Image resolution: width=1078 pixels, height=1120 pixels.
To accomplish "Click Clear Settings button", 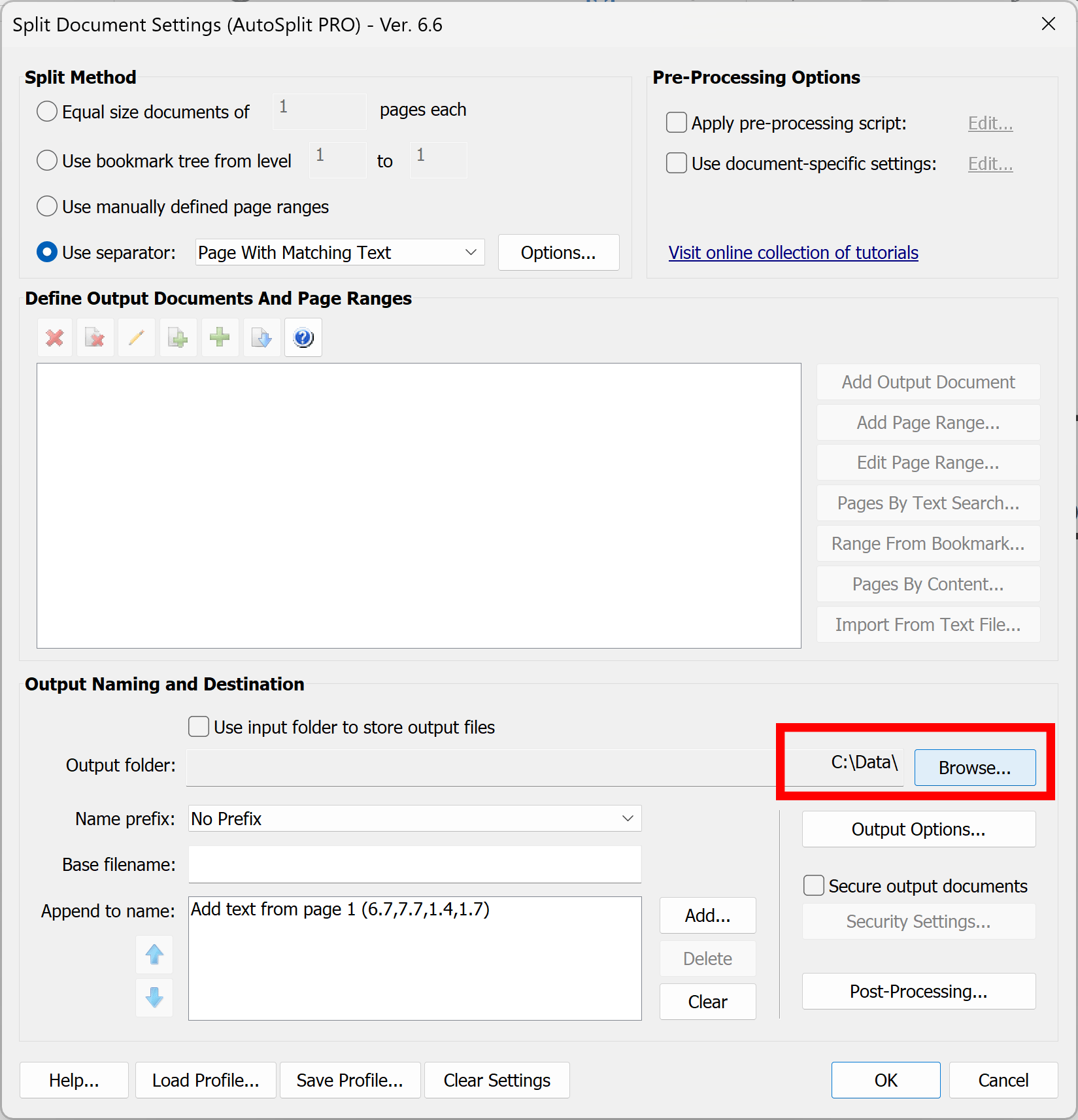I will tap(496, 1080).
